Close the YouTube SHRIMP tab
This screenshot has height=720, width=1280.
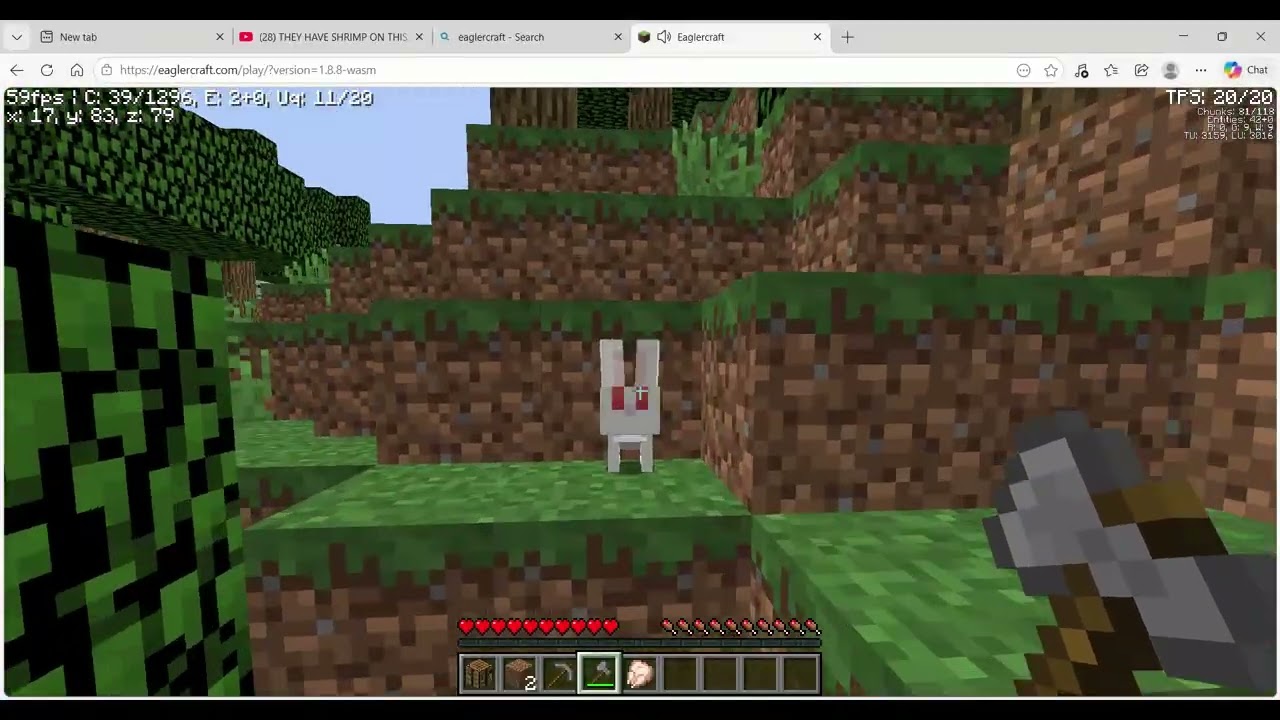point(419,37)
